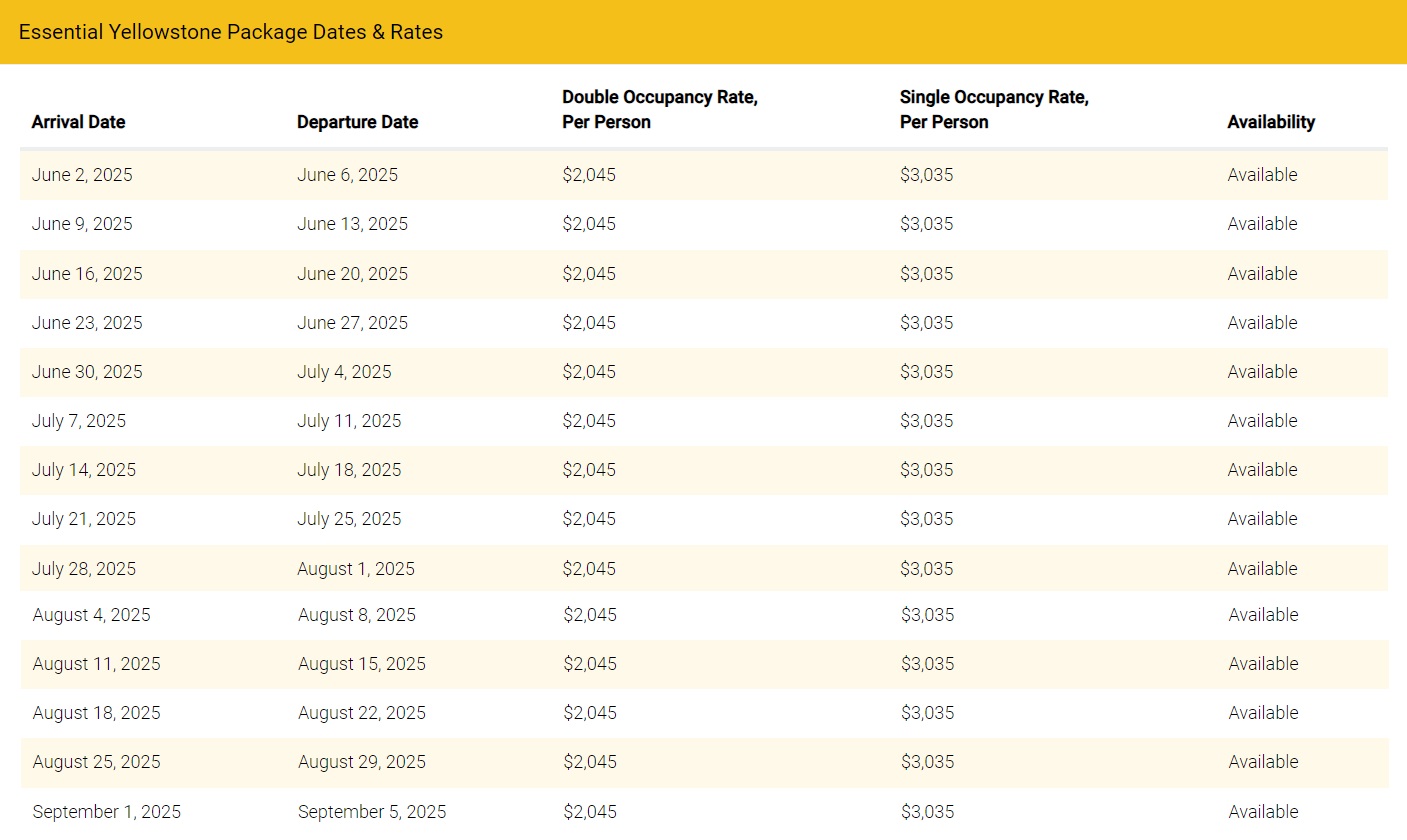This screenshot has width=1407, height=840.
Task: Sort by the Arrival Date column header
Action: [x=78, y=121]
